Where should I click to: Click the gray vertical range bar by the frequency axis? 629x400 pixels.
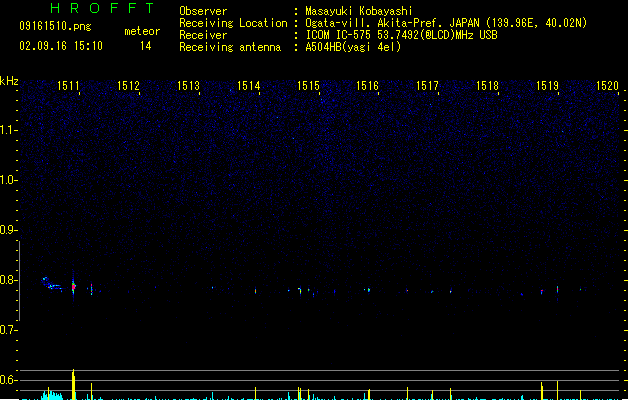[x=20, y=280]
